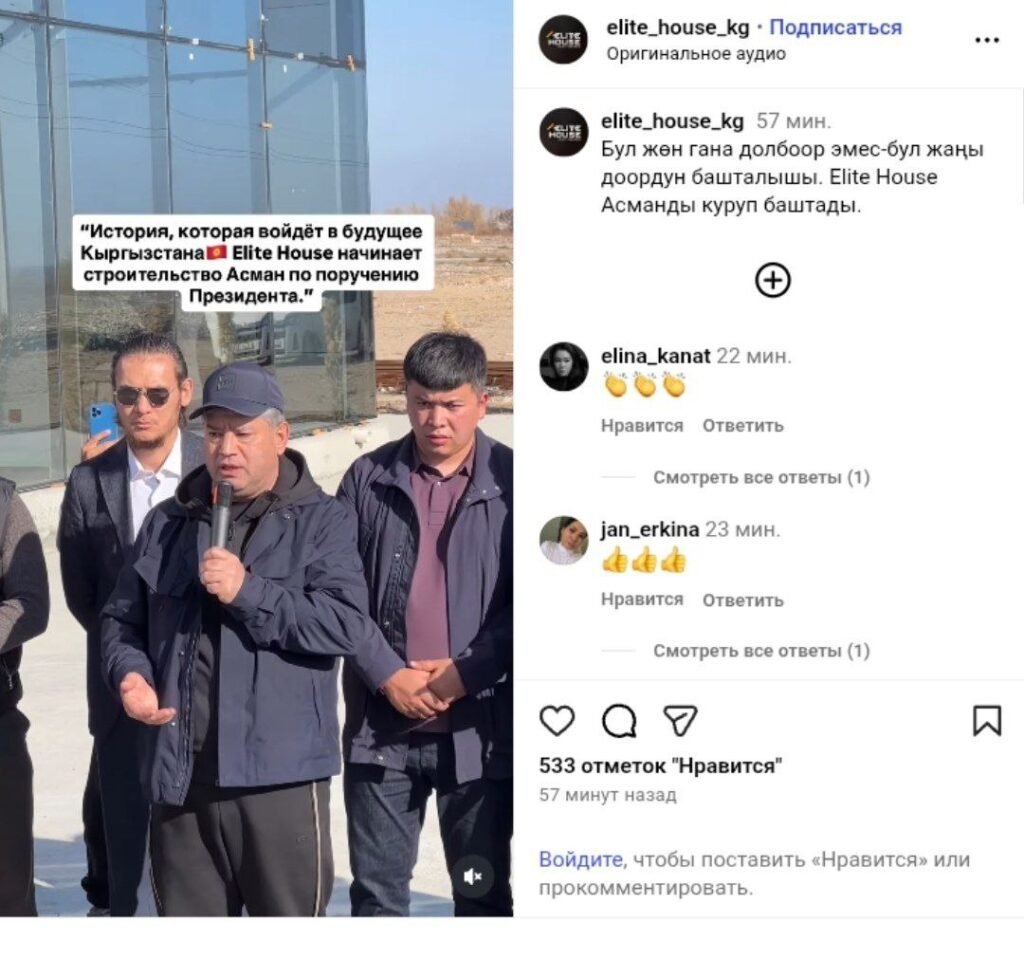Load more comments with the plus icon
The height and width of the screenshot is (959, 1024).
pyautogui.click(x=773, y=281)
